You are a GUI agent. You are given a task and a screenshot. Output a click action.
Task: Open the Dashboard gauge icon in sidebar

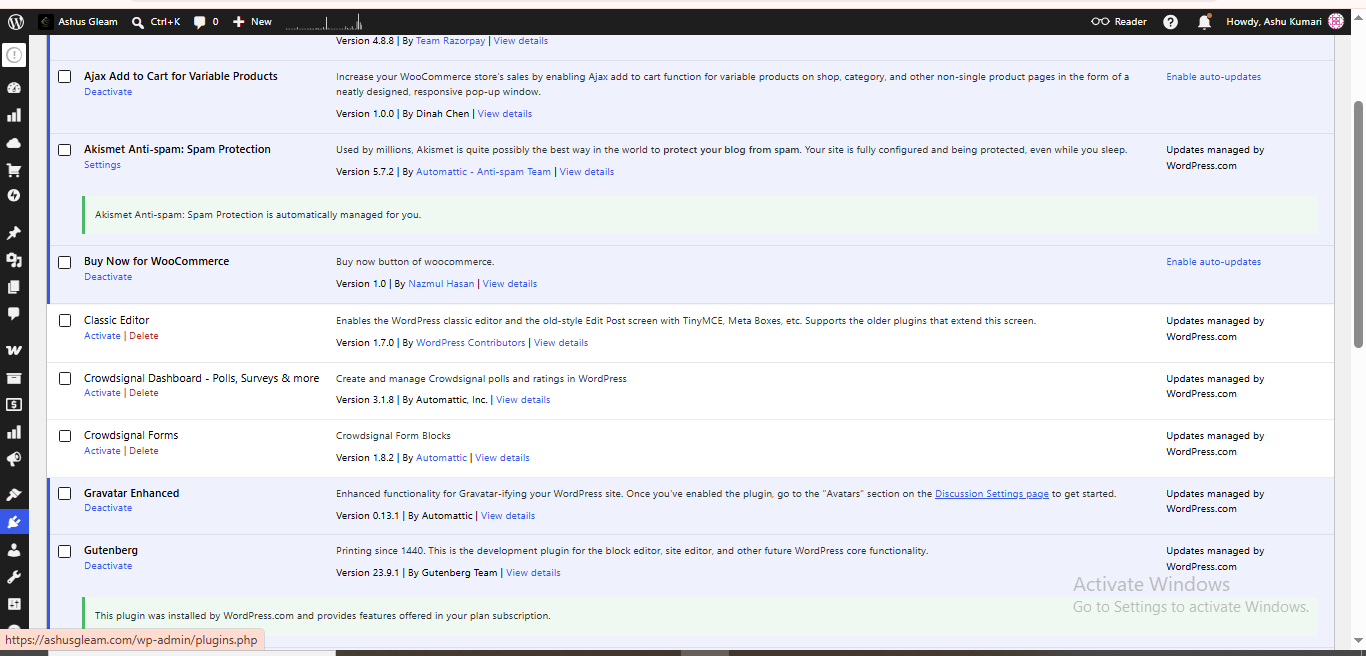[14, 88]
